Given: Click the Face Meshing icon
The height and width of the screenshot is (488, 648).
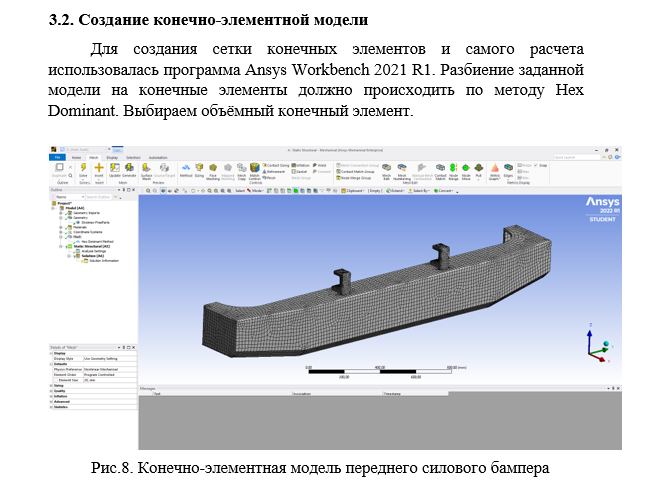Looking at the screenshot, I should pyautogui.click(x=213, y=168).
